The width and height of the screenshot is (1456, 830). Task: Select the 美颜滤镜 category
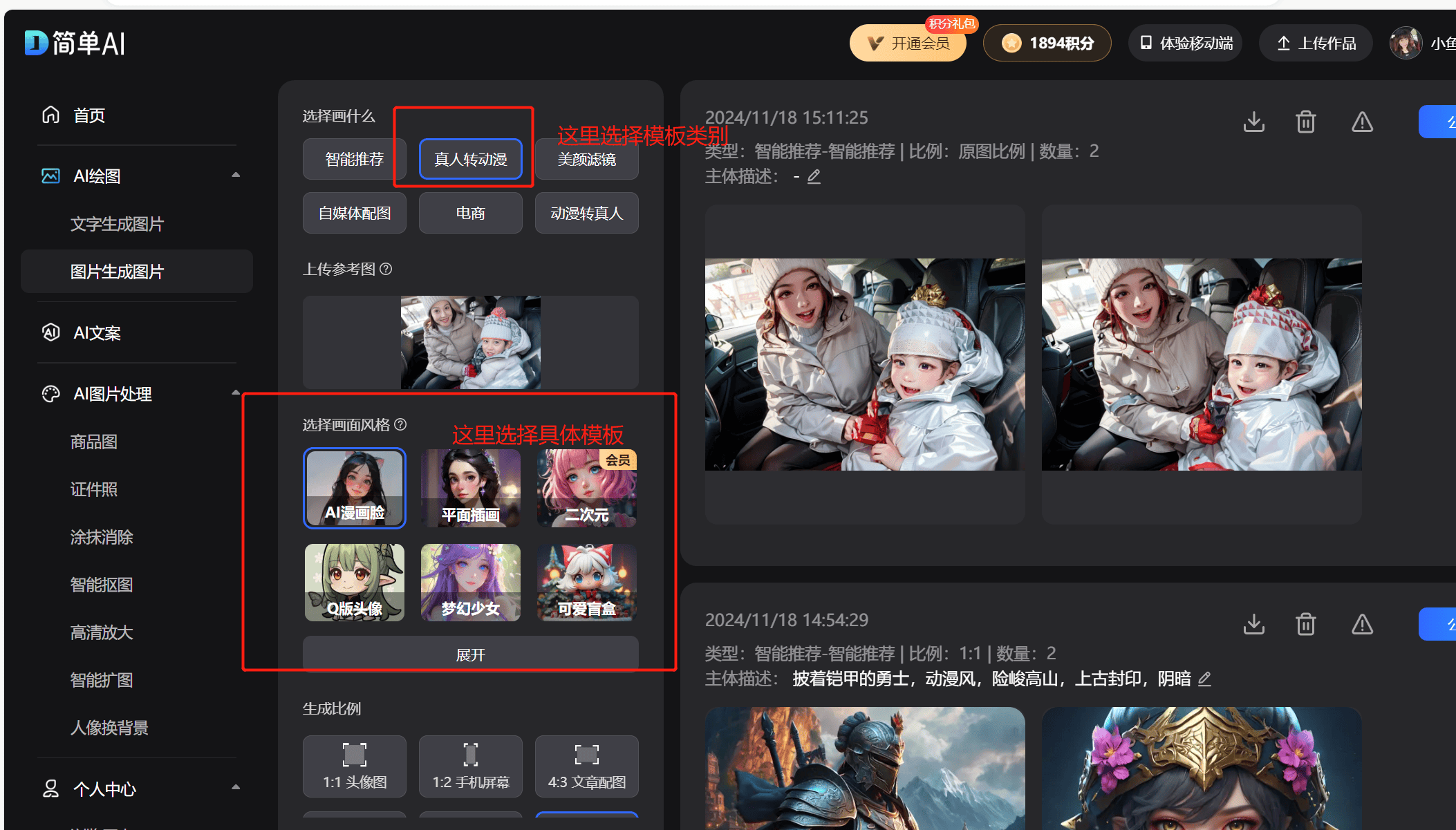tap(587, 159)
